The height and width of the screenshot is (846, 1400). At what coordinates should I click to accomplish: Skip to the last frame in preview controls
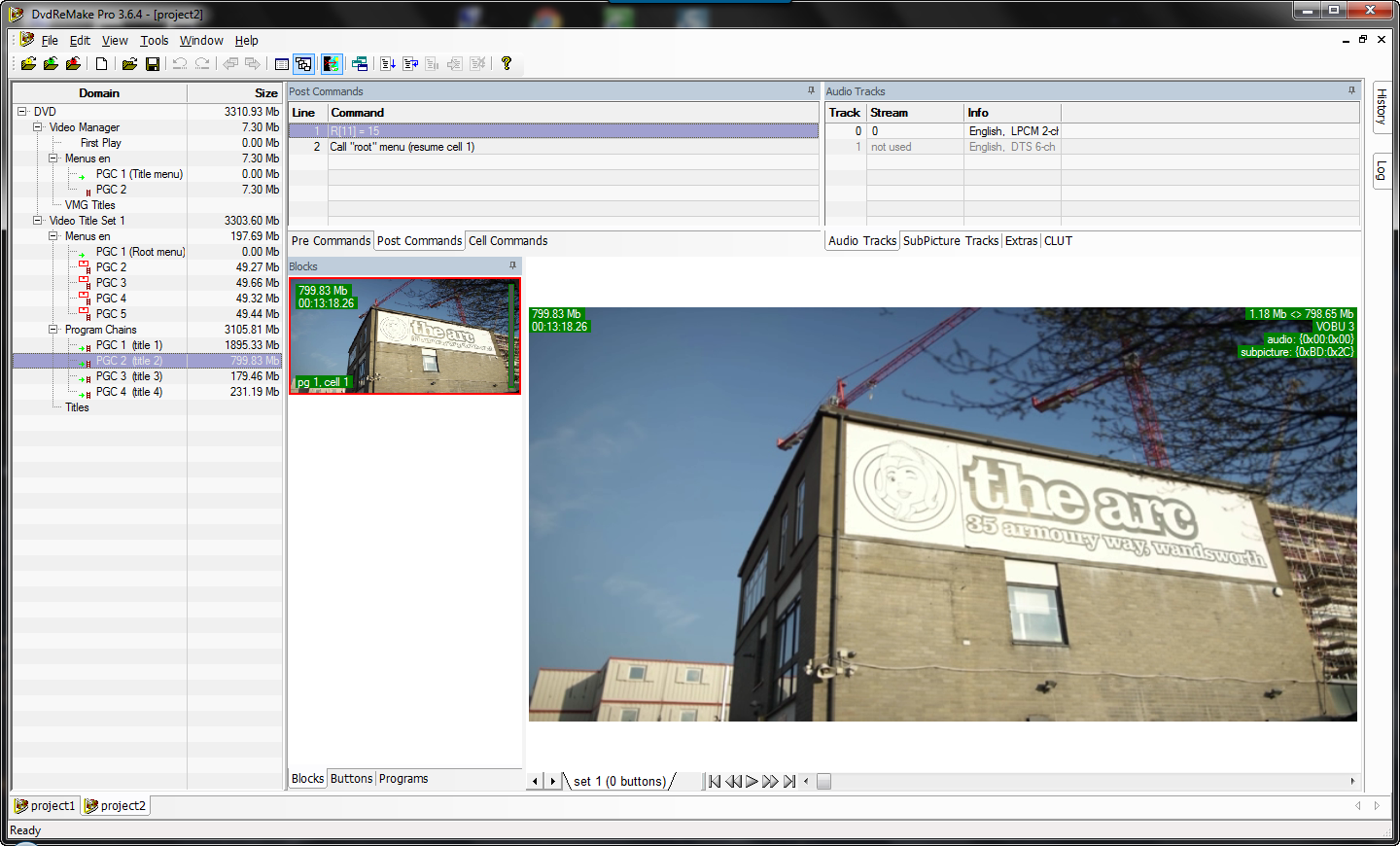pyautogui.click(x=789, y=781)
